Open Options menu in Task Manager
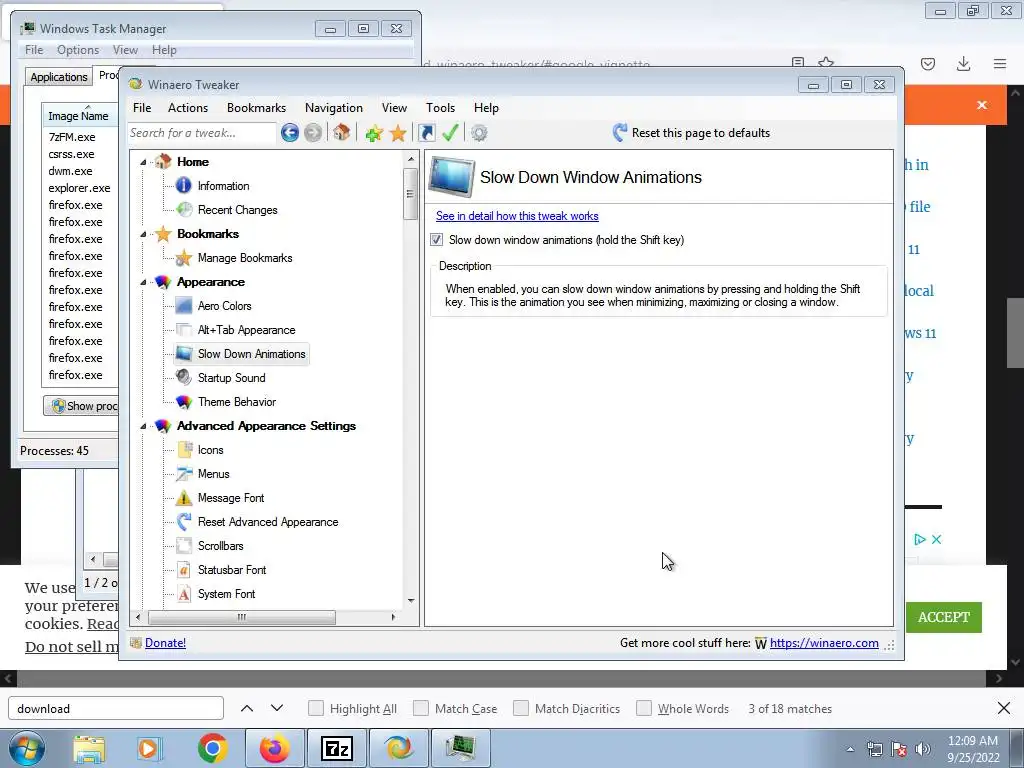The width and height of the screenshot is (1024, 768). coord(78,50)
